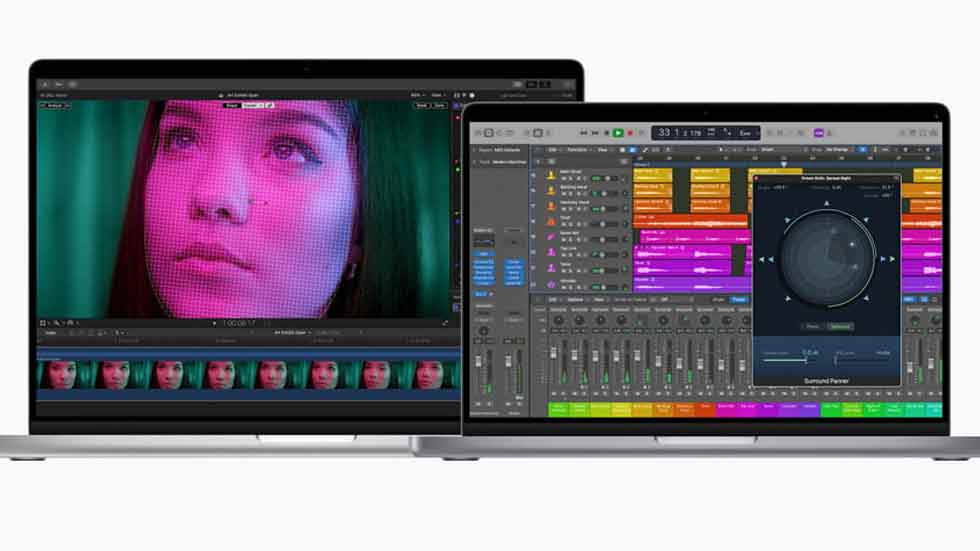Open the project name dropdown centered above the timeline
The height and width of the screenshot is (551, 980).
coord(292,333)
